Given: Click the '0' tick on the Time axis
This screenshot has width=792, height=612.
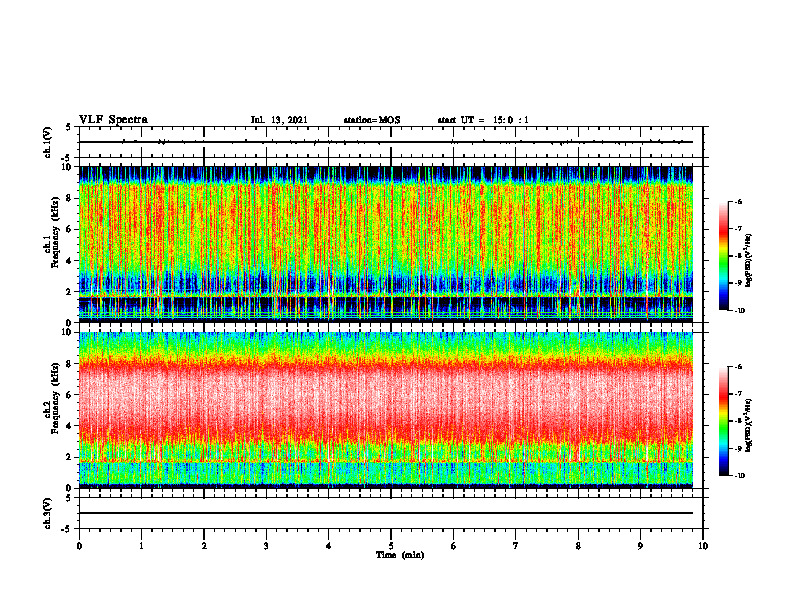Looking at the screenshot, I should click(79, 546).
